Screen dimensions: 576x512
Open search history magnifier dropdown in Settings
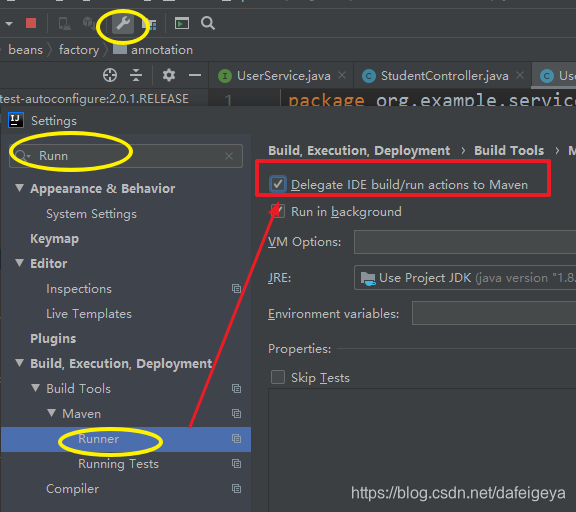23,156
